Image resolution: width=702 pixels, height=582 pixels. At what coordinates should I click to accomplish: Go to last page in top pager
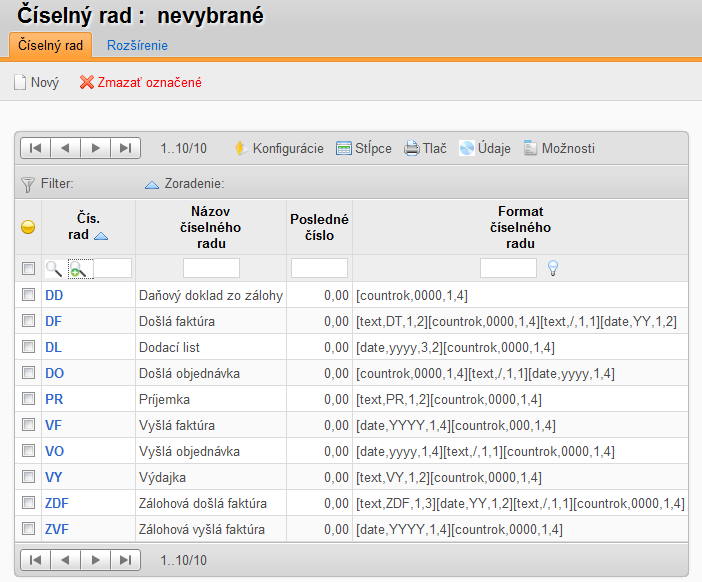[125, 148]
